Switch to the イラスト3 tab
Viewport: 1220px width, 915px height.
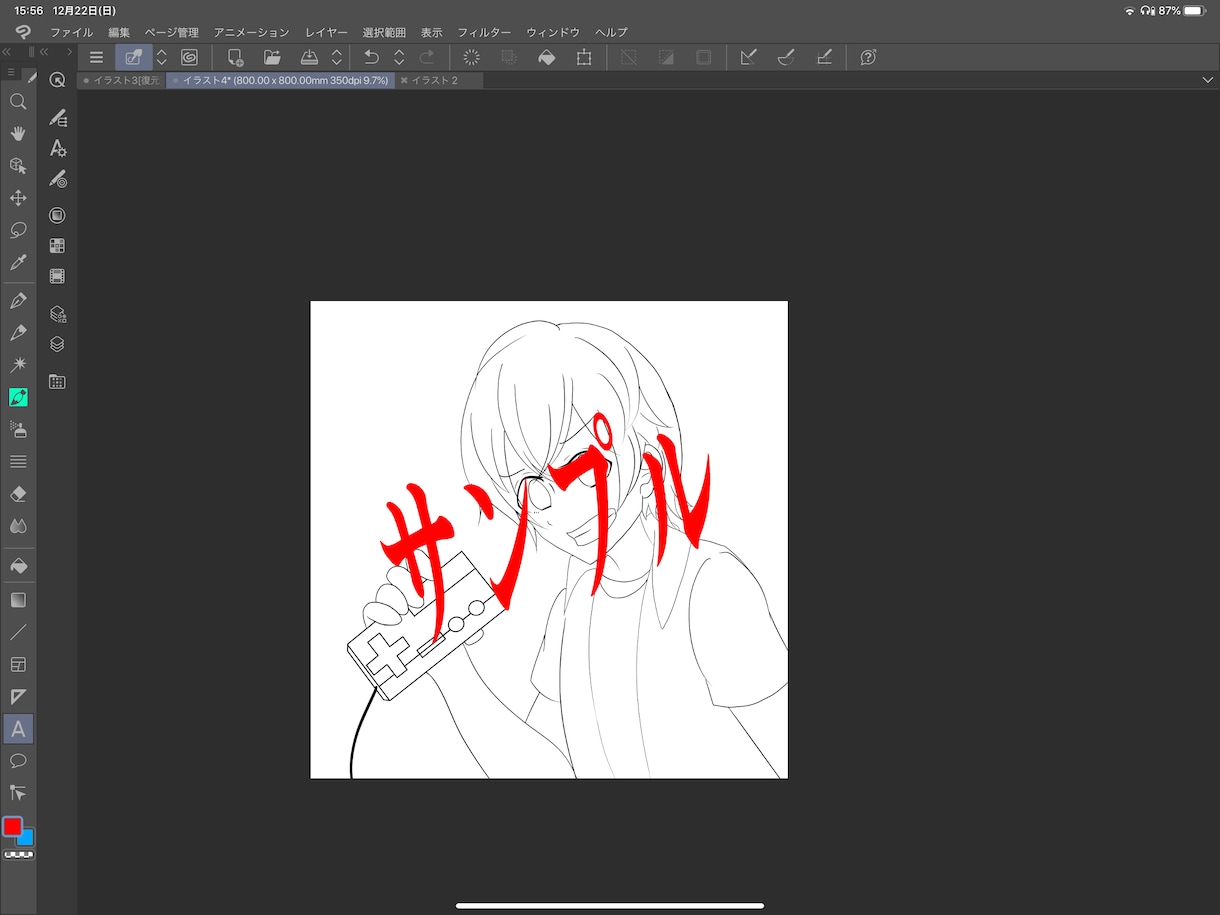(x=121, y=80)
